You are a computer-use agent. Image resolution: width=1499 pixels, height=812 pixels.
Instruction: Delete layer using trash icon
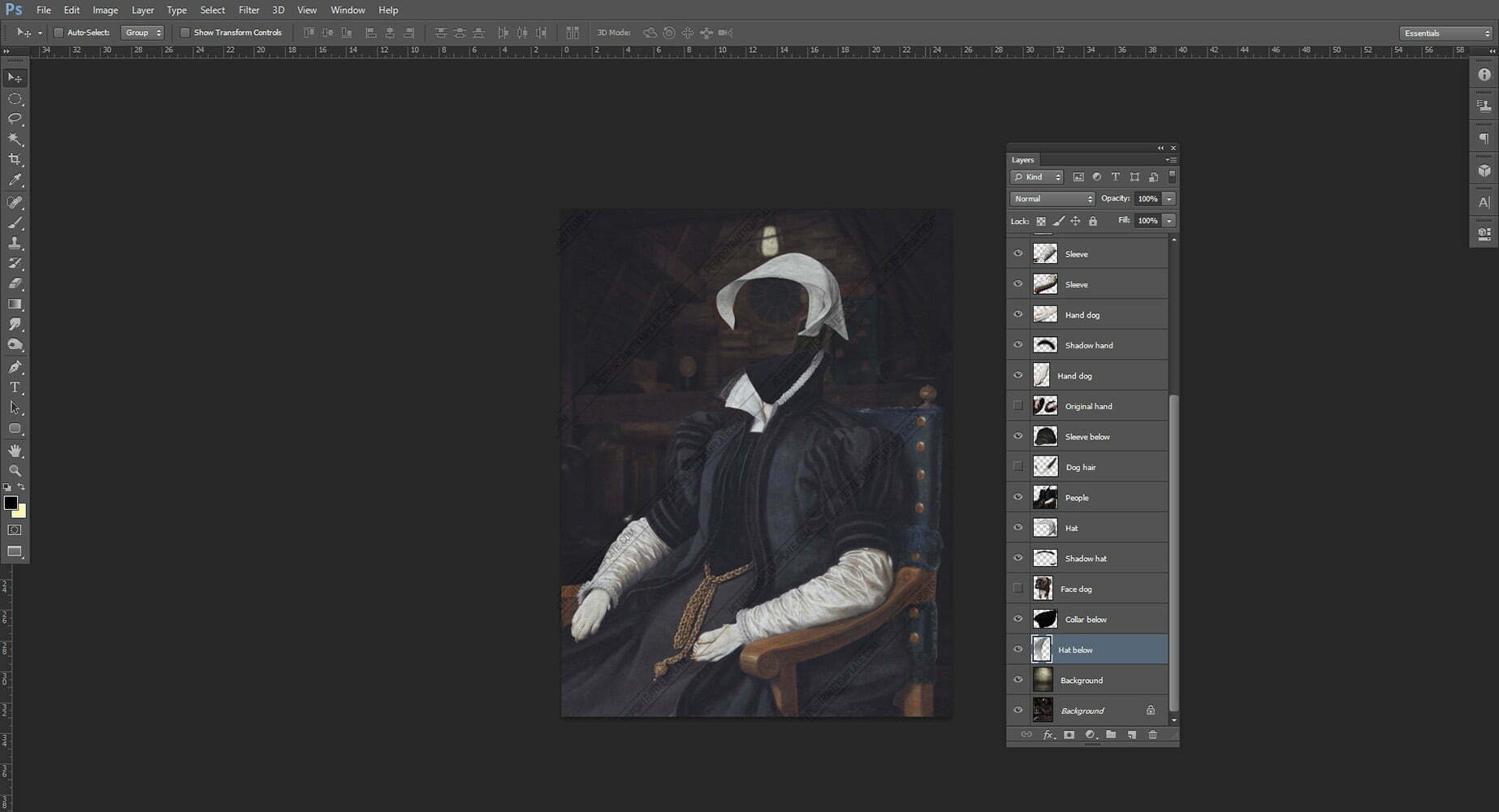(x=1152, y=735)
